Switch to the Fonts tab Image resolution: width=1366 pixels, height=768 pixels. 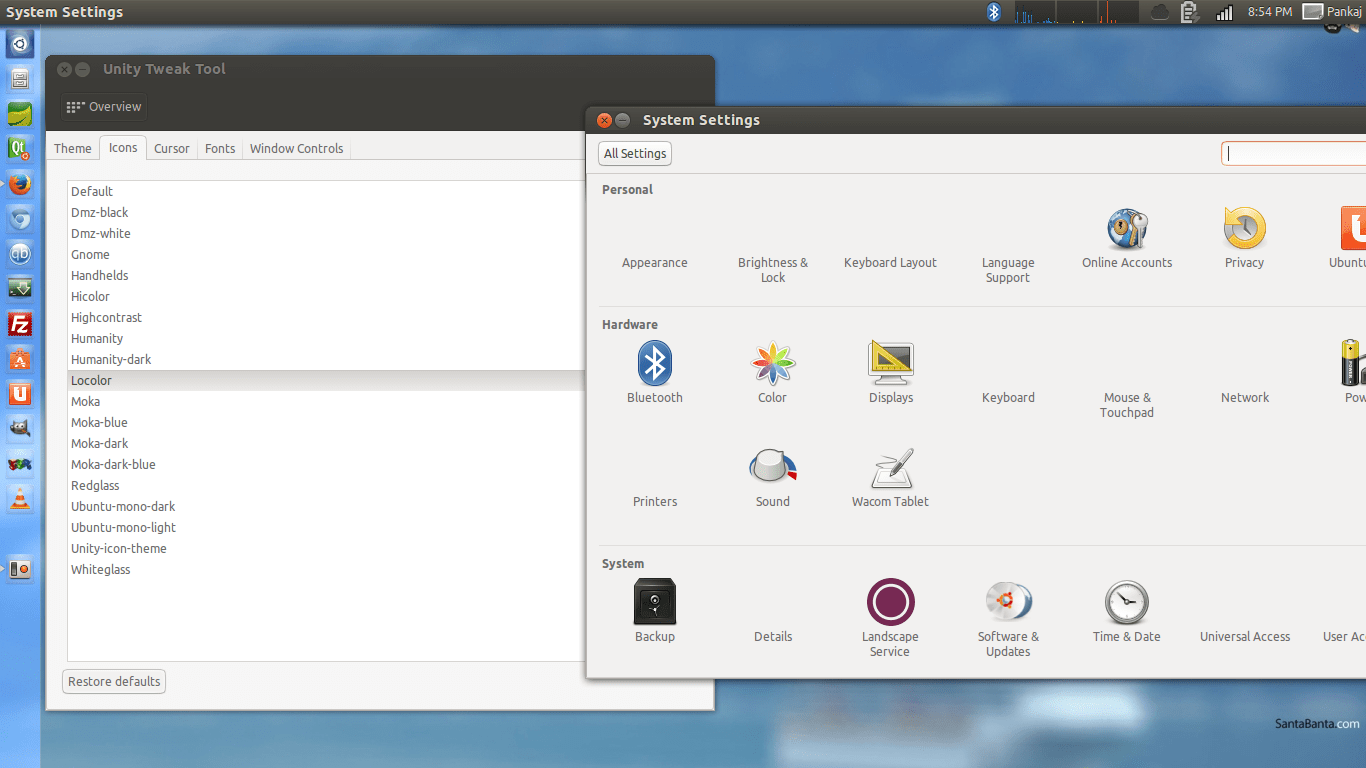coord(220,148)
